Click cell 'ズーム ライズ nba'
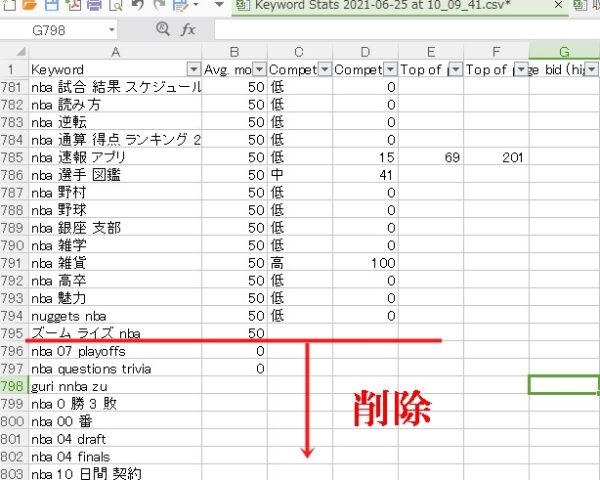Viewport: 600px width, 480px height. (x=115, y=333)
